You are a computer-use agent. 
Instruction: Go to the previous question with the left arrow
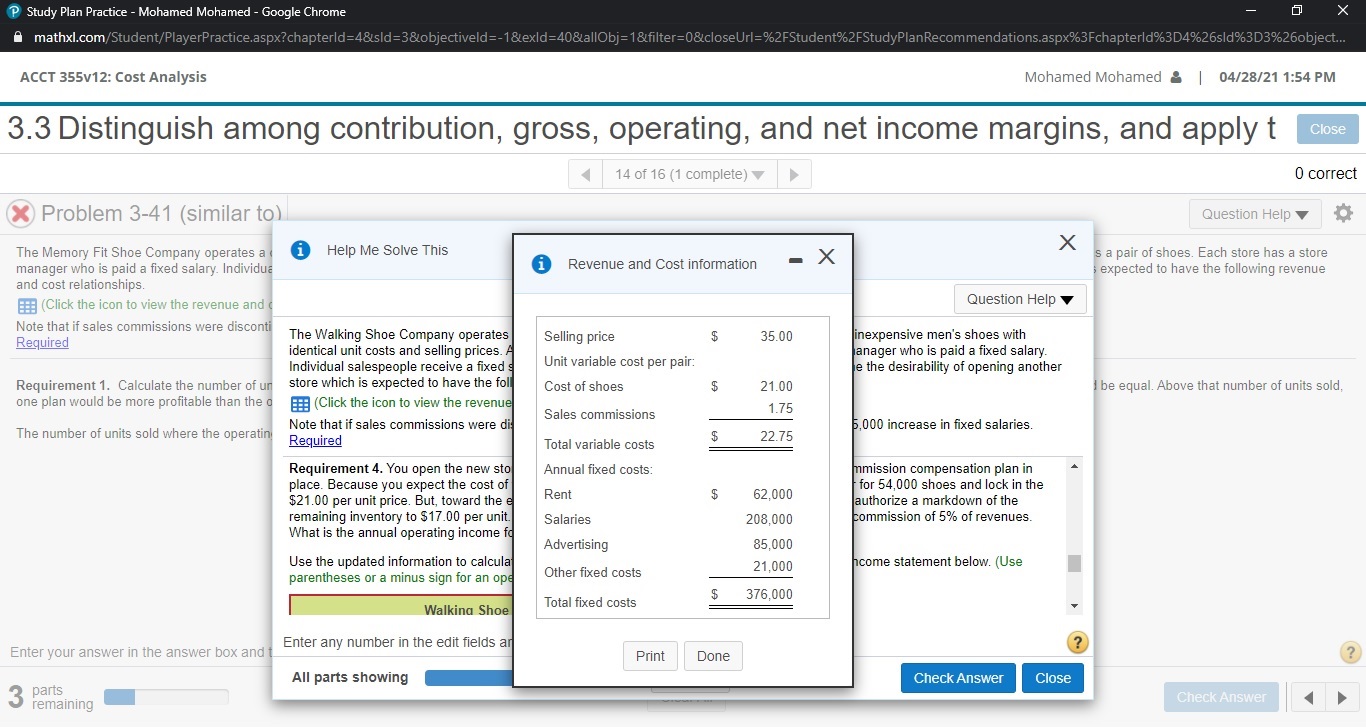pos(586,174)
